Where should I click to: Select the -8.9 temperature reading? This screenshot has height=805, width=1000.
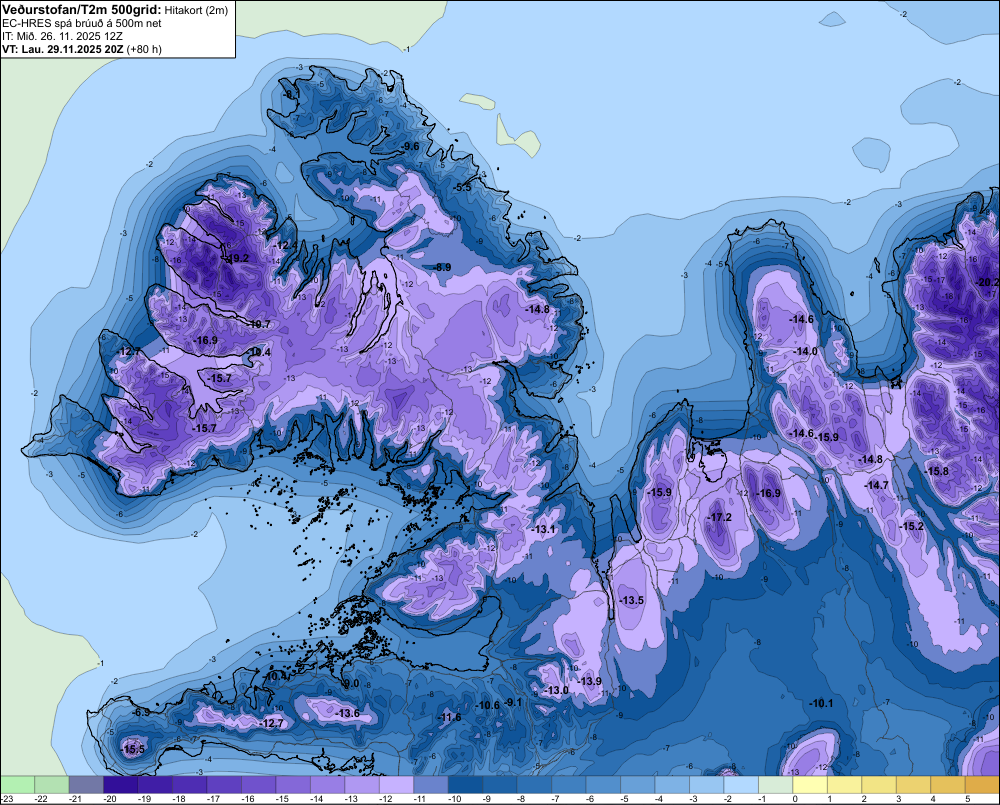click(441, 267)
